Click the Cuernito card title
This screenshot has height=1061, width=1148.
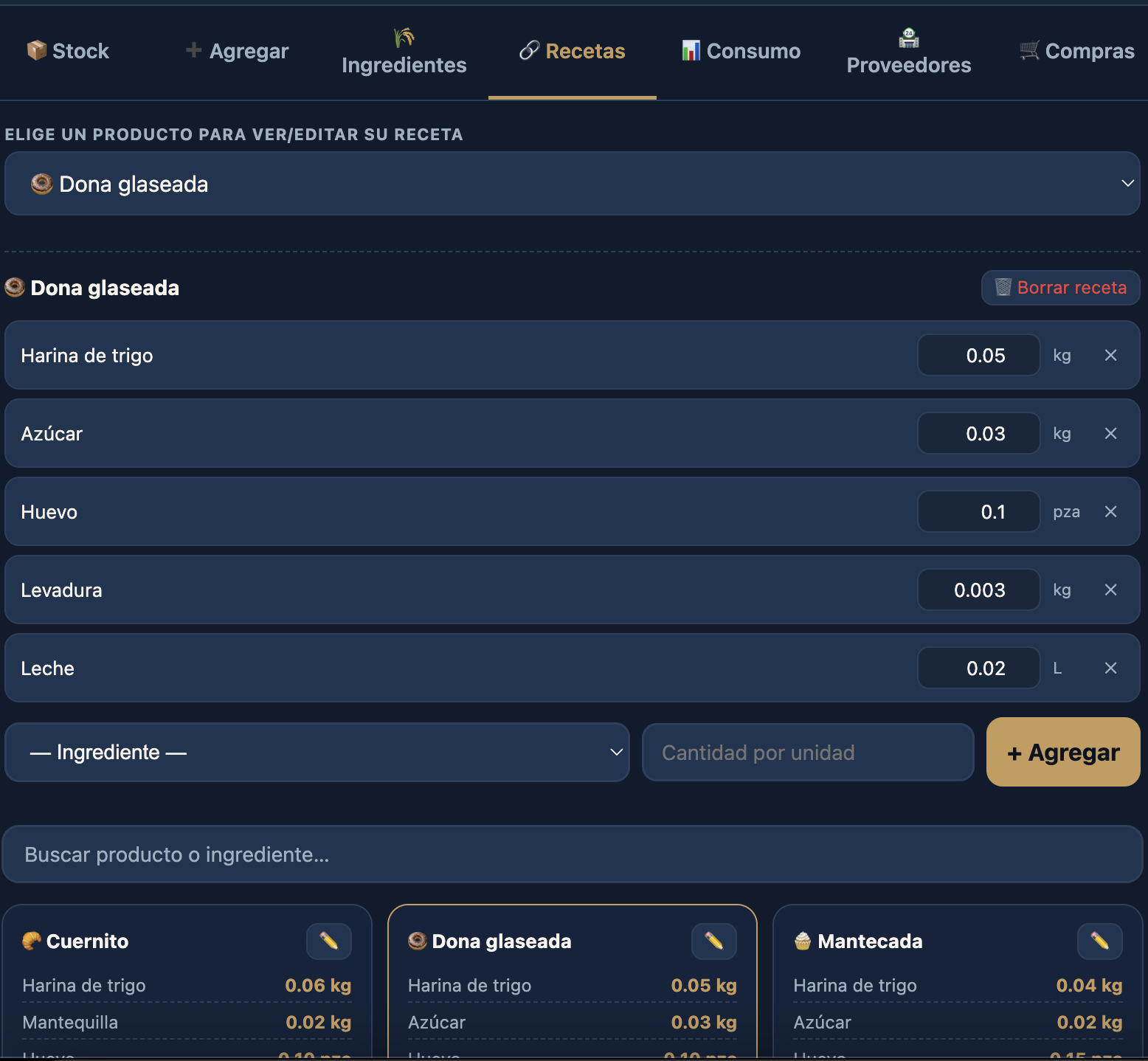tap(87, 941)
